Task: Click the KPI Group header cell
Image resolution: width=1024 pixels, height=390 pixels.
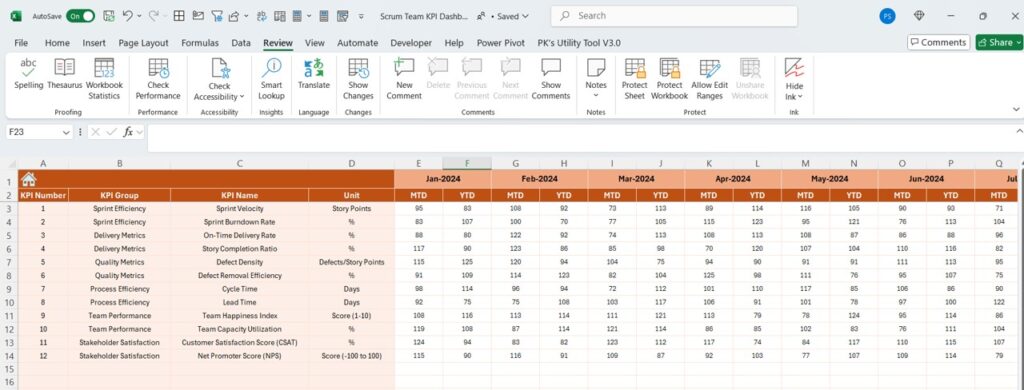Action: pyautogui.click(x=120, y=195)
